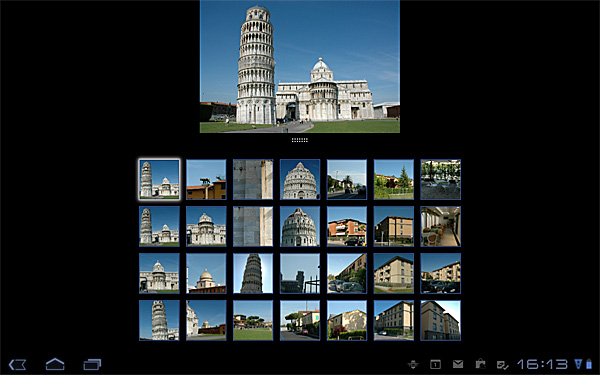Select the backlit tower against sun thumbnail
Image resolution: width=600 pixels, height=375 pixels.
253,273
